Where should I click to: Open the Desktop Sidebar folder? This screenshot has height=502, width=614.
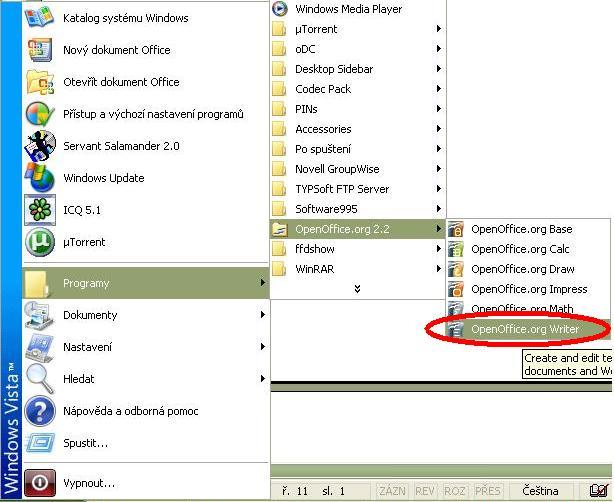pyautogui.click(x=358, y=69)
